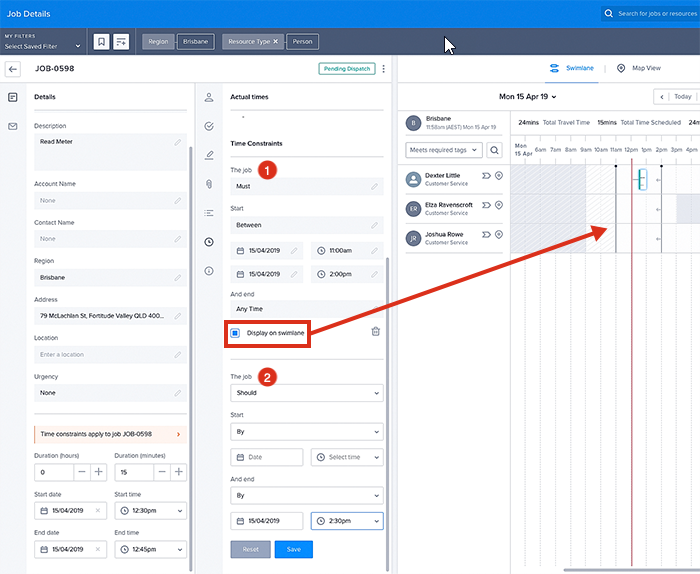Click the Region filter chip

158,42
